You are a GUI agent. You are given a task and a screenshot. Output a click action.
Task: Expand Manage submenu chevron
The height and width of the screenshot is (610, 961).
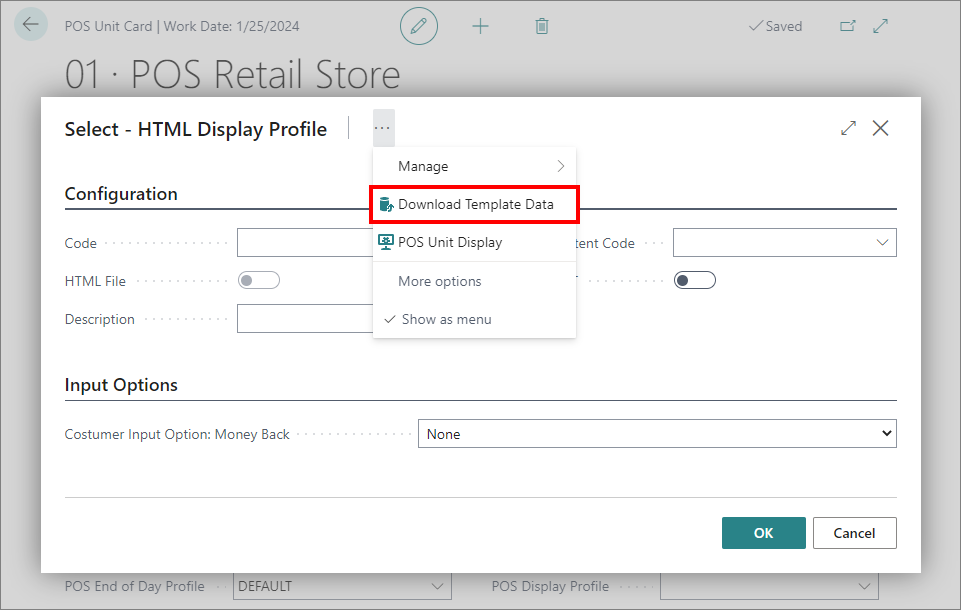[x=561, y=166]
